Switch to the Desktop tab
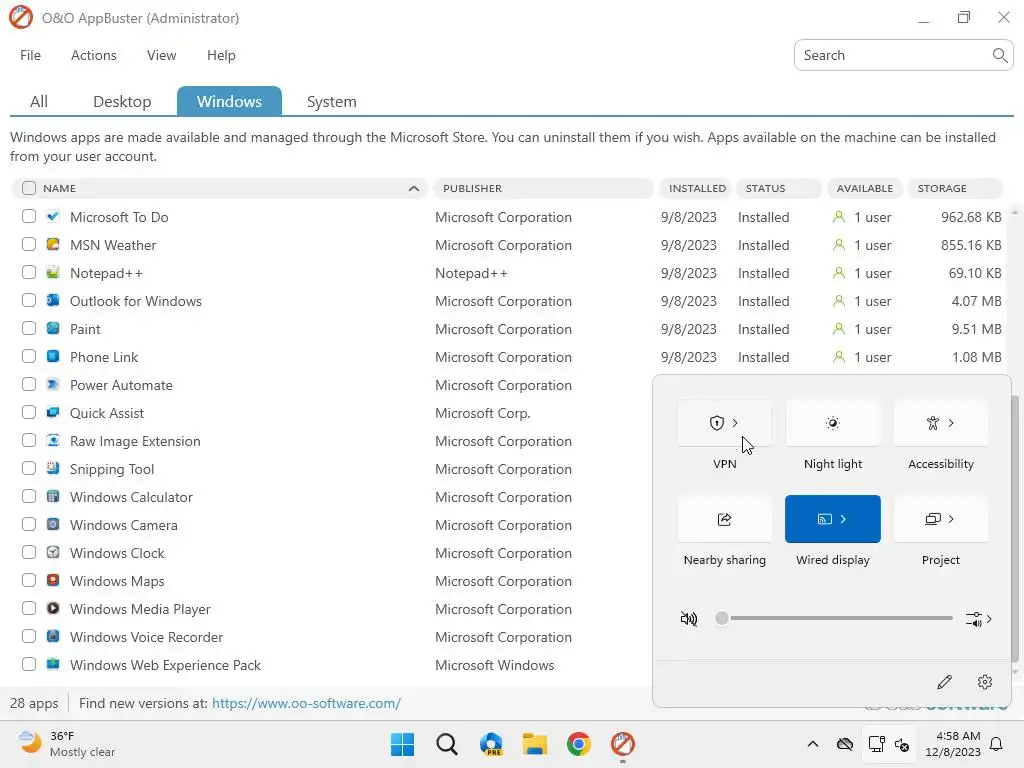Image resolution: width=1024 pixels, height=768 pixels. click(122, 101)
